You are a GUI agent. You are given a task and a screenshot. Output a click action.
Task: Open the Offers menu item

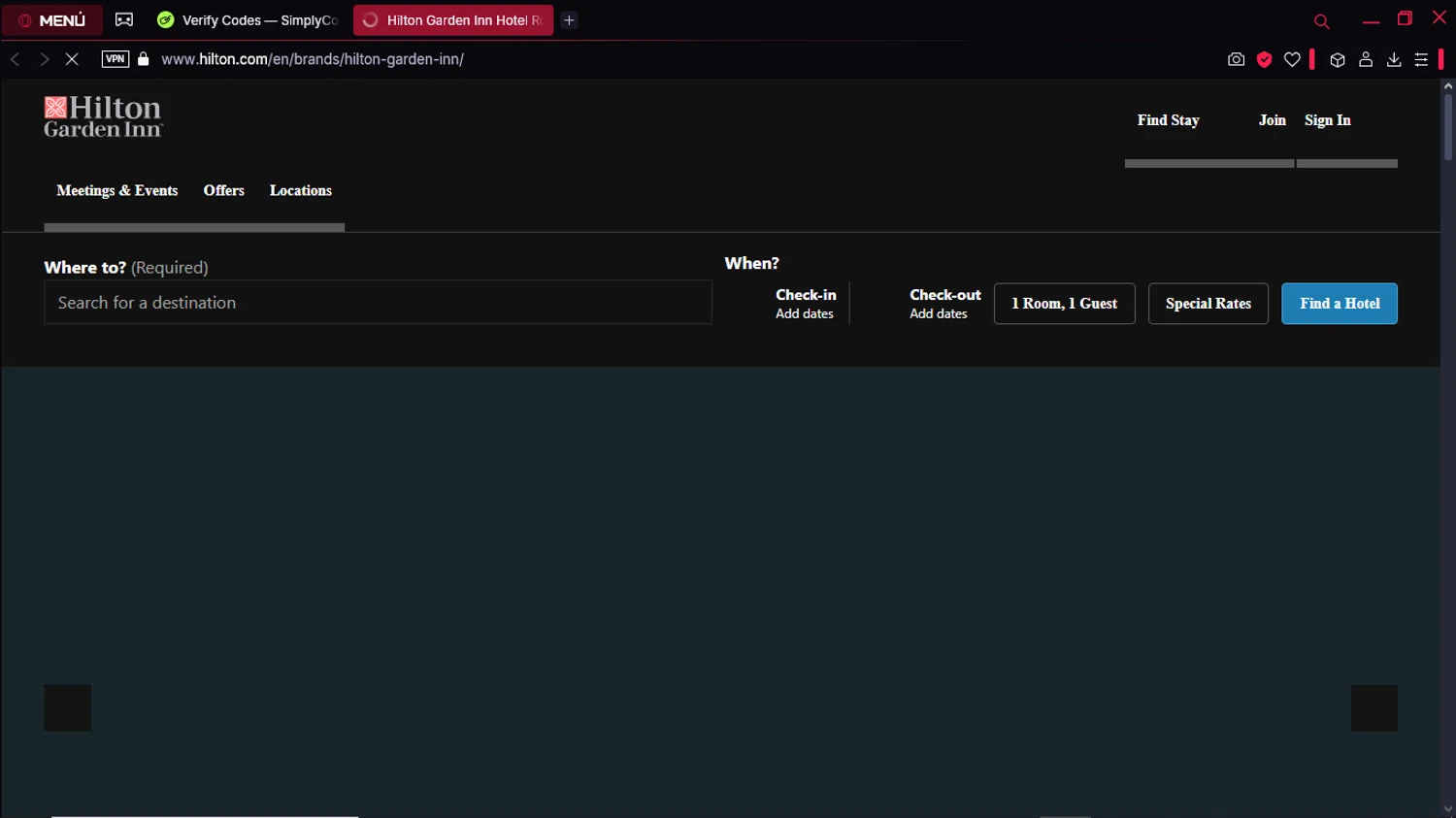tap(223, 190)
